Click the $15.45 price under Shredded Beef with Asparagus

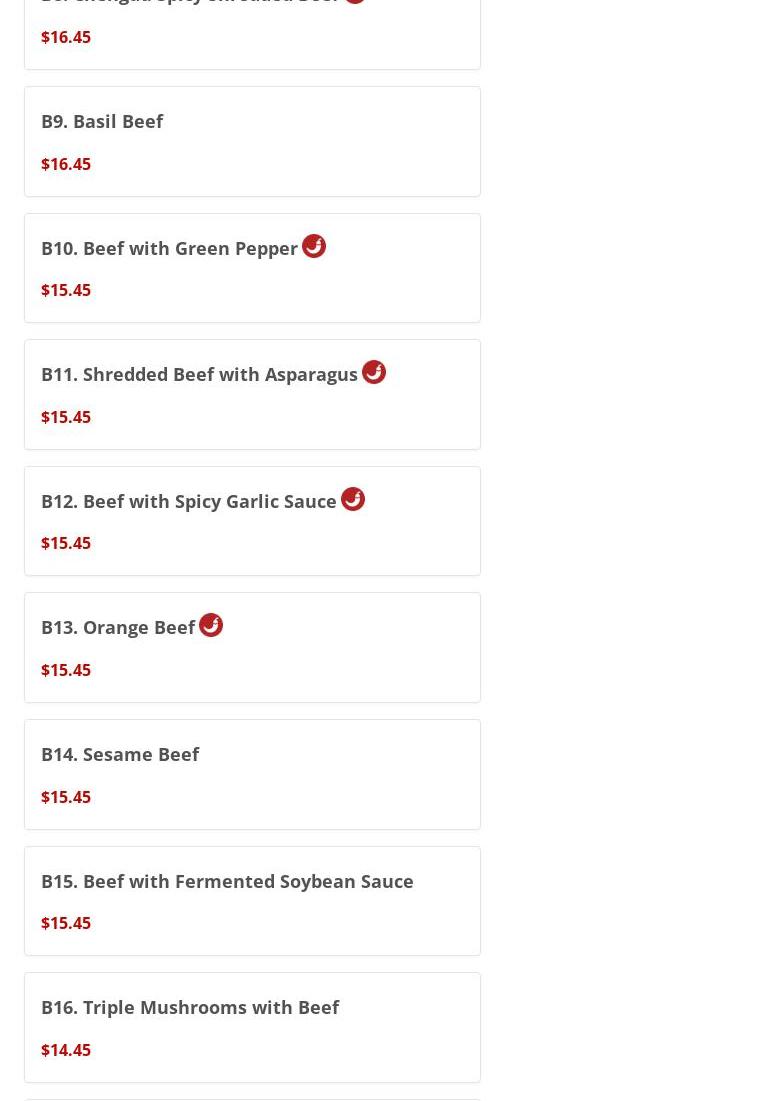[66, 417]
